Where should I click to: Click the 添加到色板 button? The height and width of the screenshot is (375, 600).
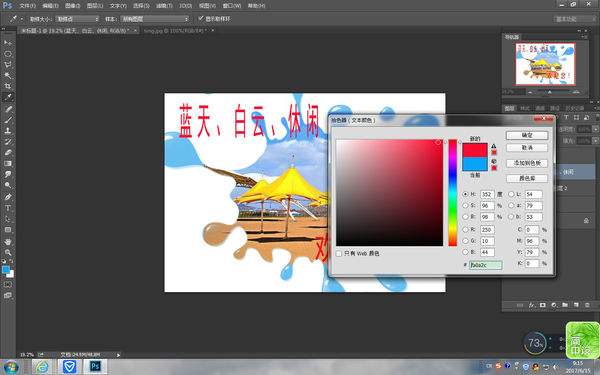click(527, 163)
